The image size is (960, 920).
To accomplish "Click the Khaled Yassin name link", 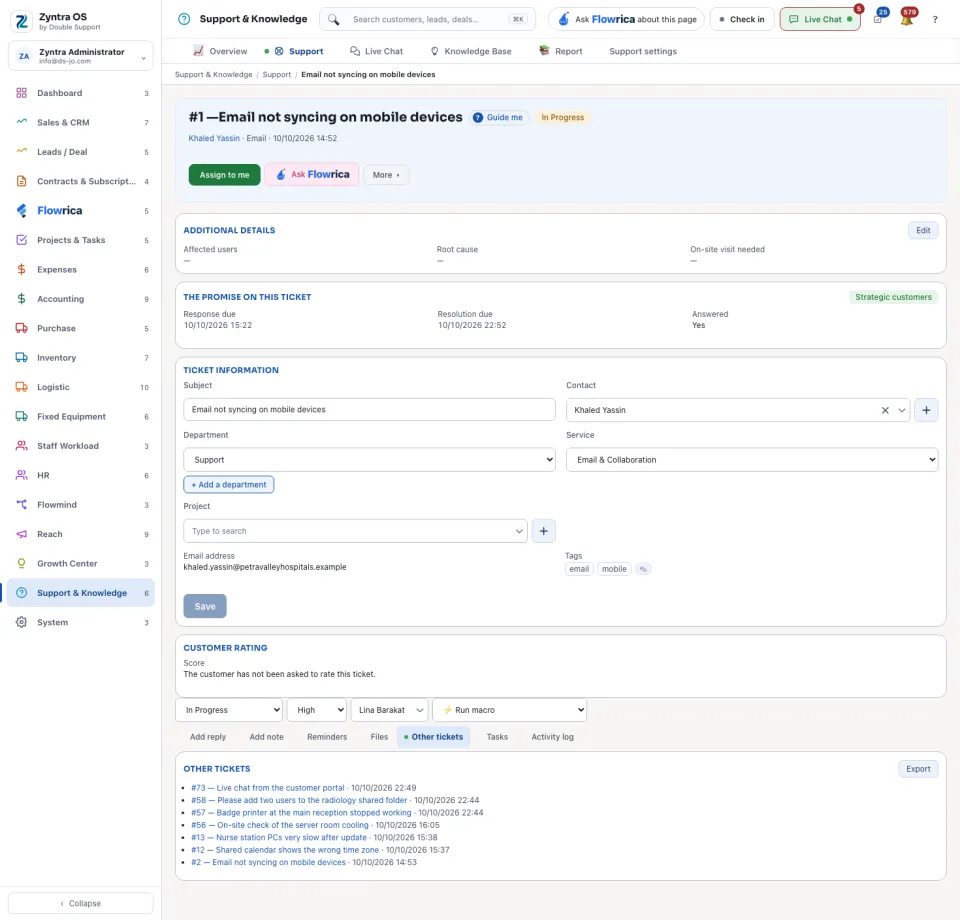I will click(214, 138).
